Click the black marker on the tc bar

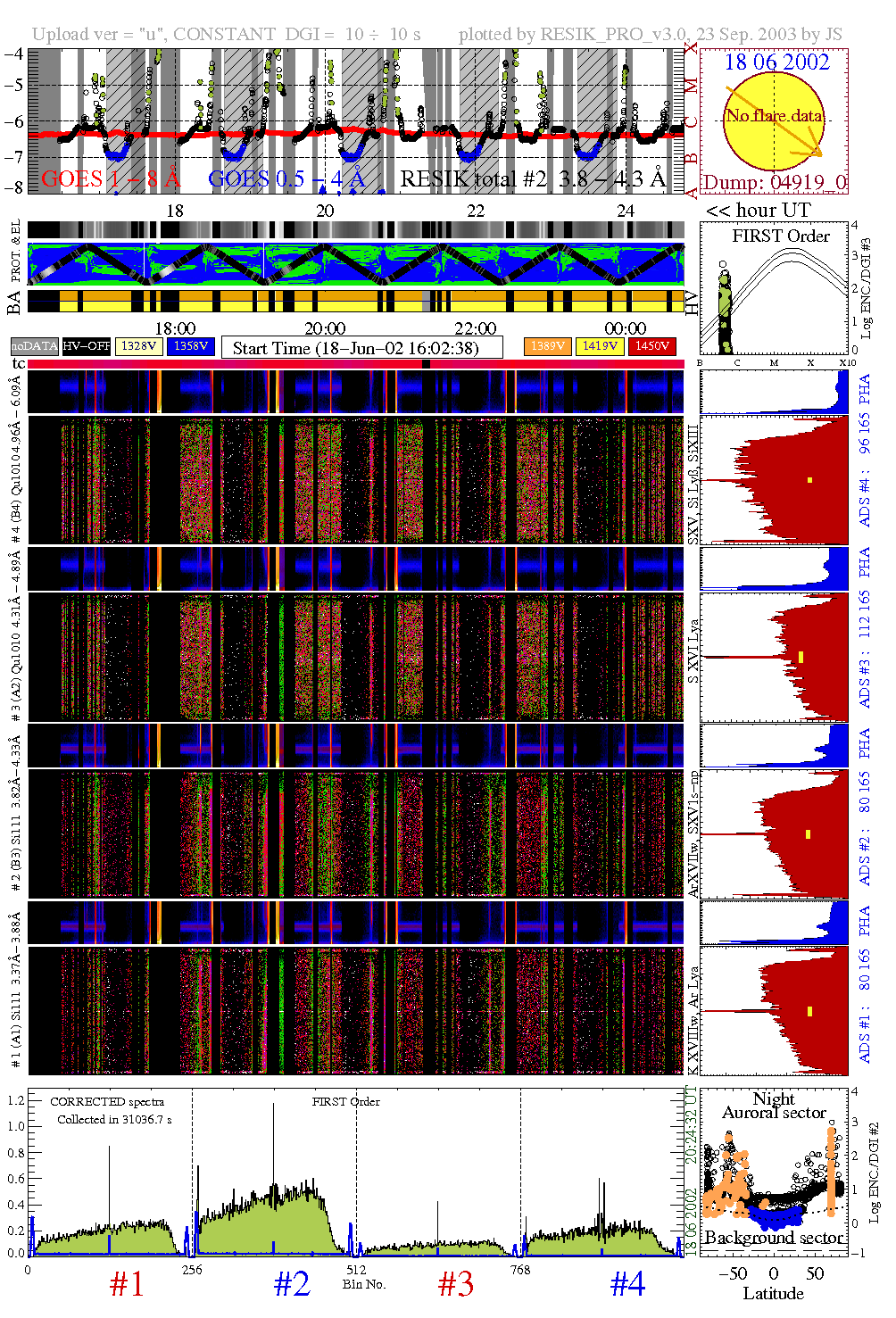(x=427, y=364)
